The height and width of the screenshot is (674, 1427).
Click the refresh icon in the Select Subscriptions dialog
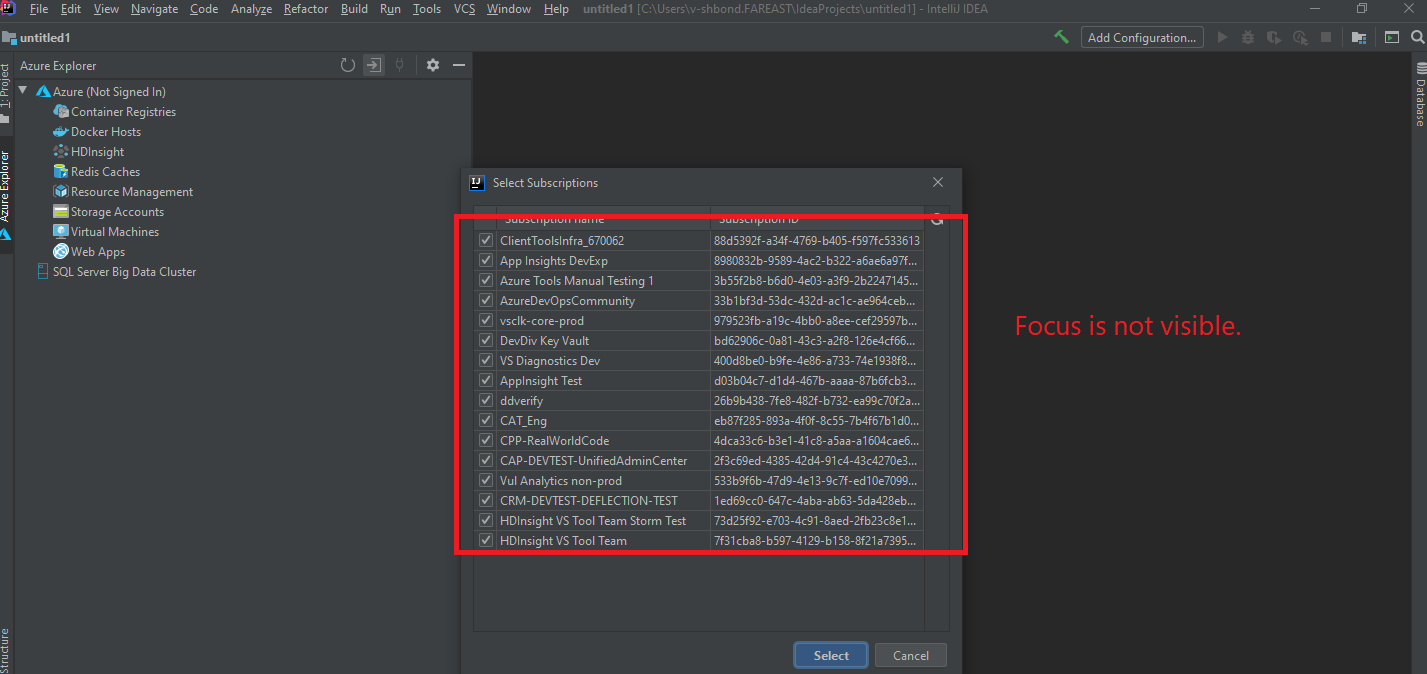coord(937,218)
